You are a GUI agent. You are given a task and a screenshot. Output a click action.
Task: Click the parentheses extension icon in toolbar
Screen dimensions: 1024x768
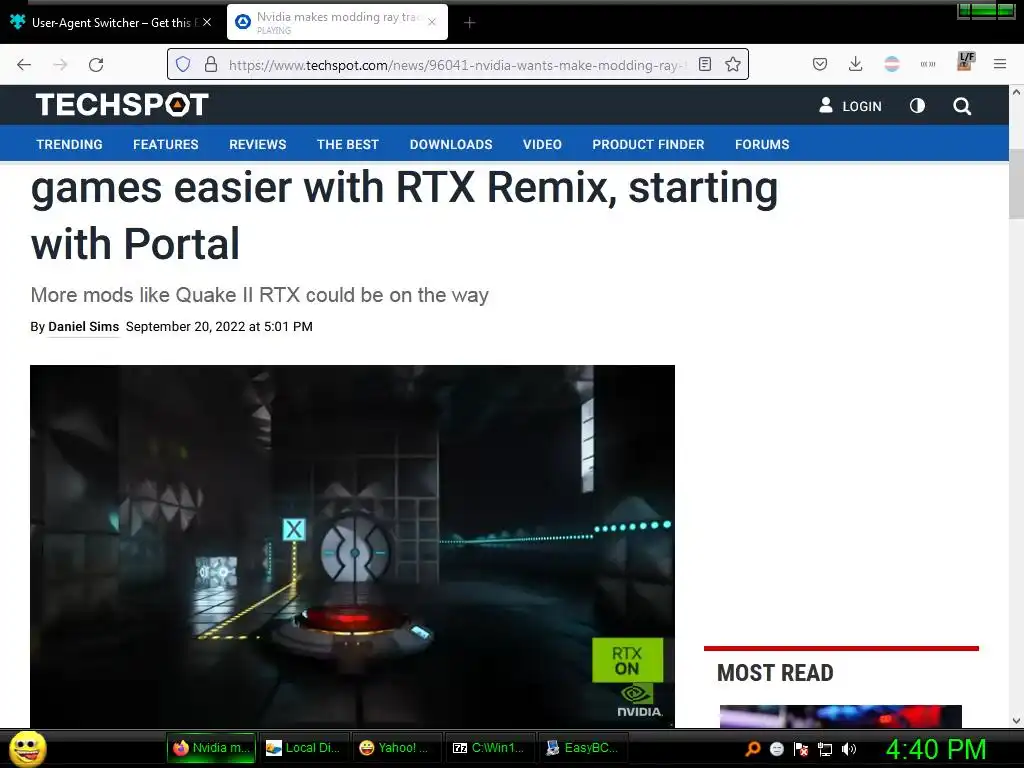(x=927, y=64)
